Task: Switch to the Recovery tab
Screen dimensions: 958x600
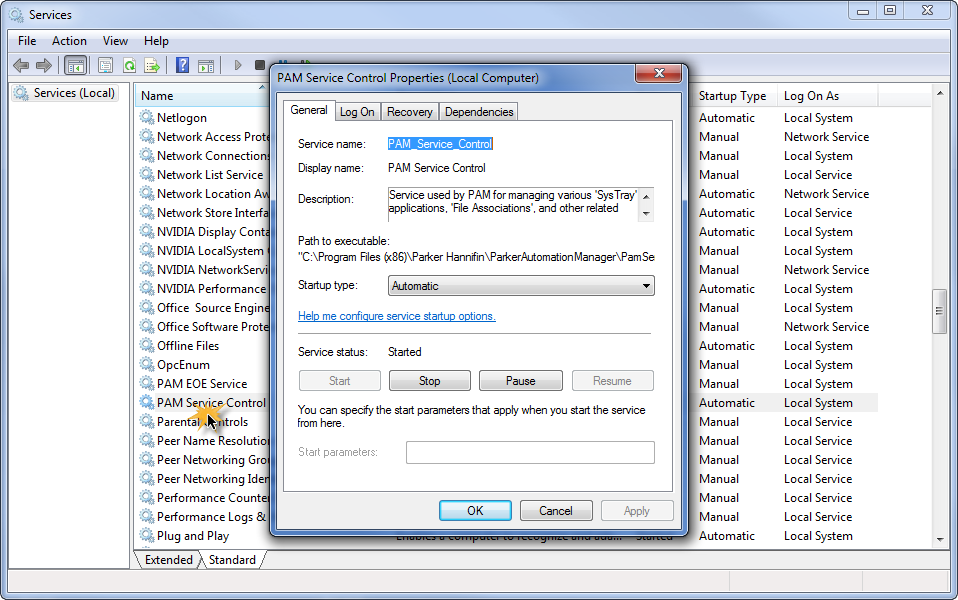Action: point(409,112)
